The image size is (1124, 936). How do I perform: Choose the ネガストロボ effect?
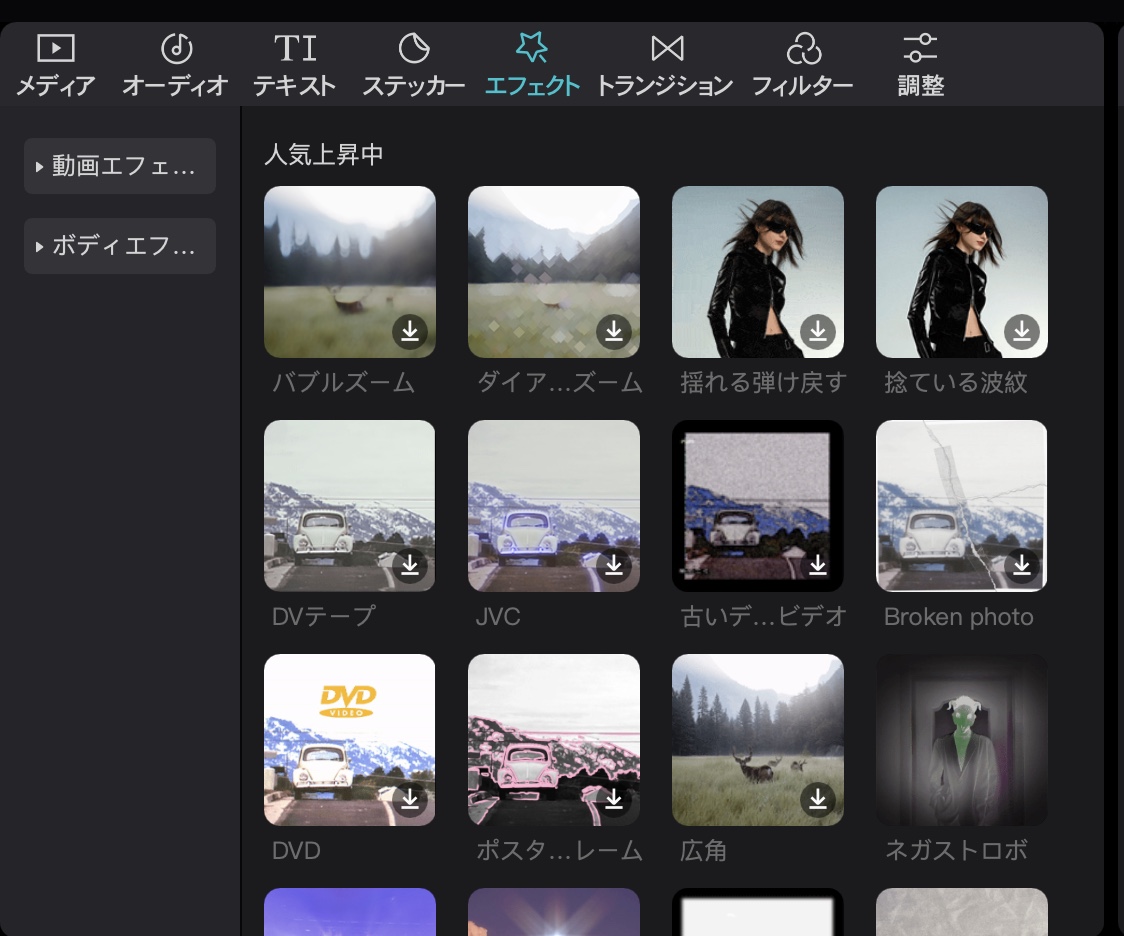click(x=961, y=740)
